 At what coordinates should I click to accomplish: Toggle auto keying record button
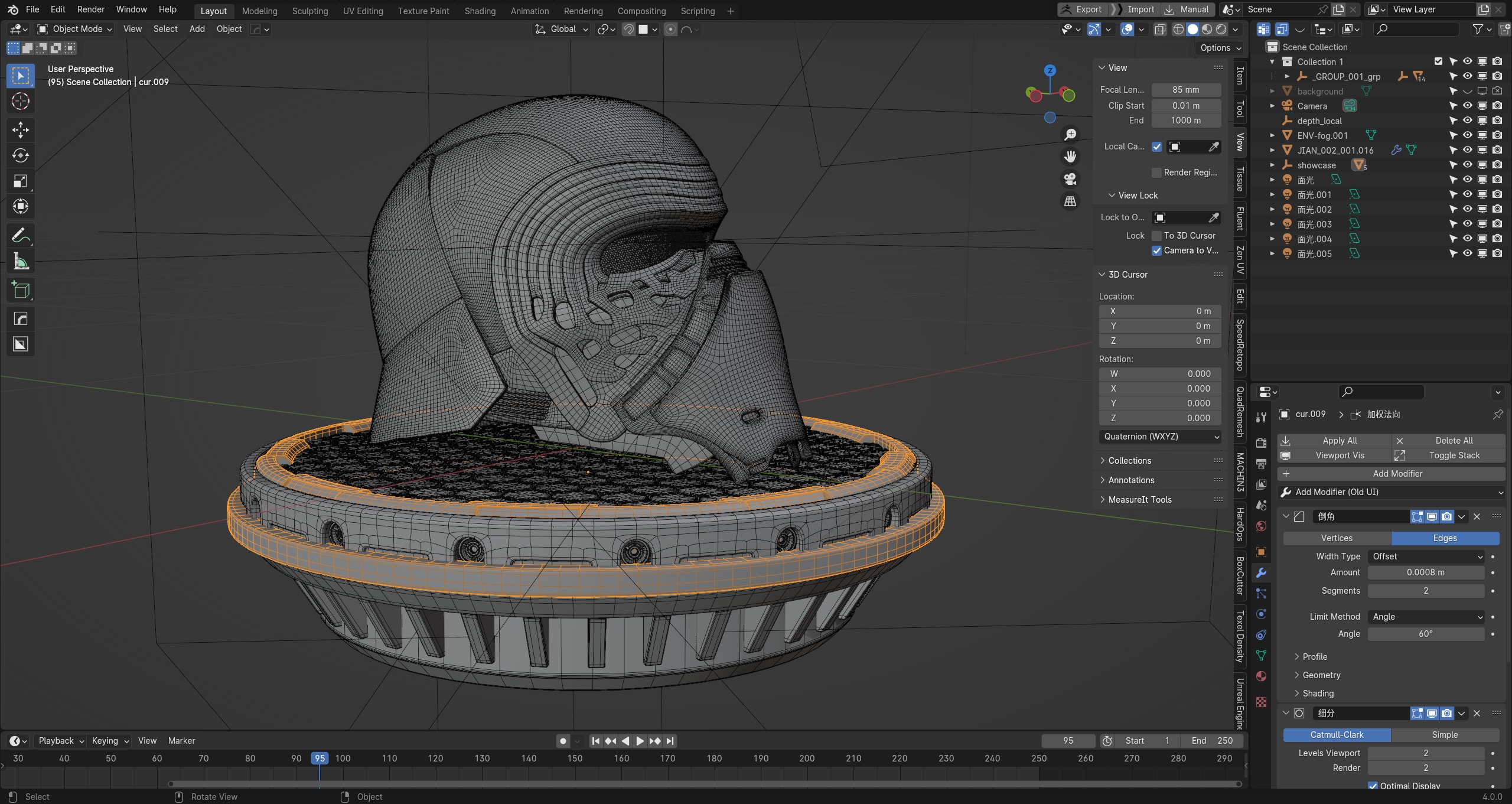(563, 741)
